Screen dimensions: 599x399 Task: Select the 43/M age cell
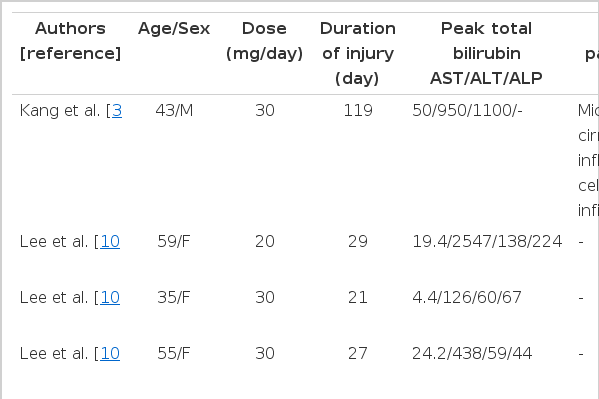(x=174, y=111)
